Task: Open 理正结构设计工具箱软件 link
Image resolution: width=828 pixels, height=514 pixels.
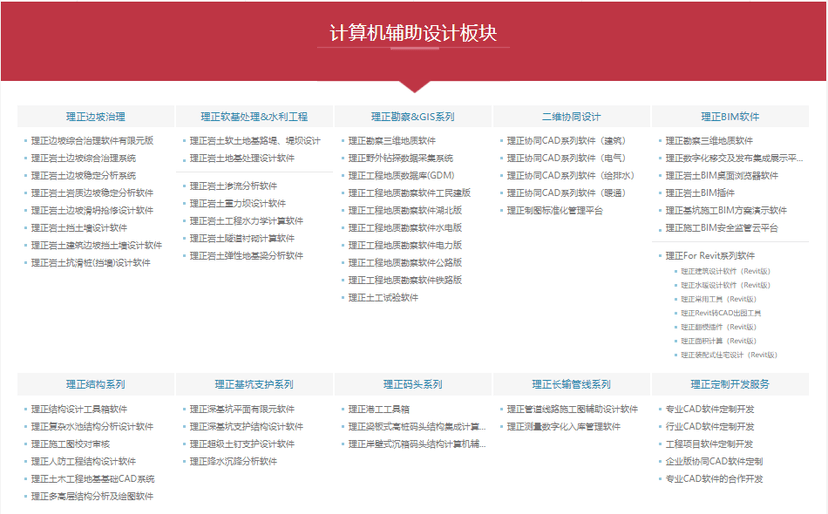Action: coord(79,409)
